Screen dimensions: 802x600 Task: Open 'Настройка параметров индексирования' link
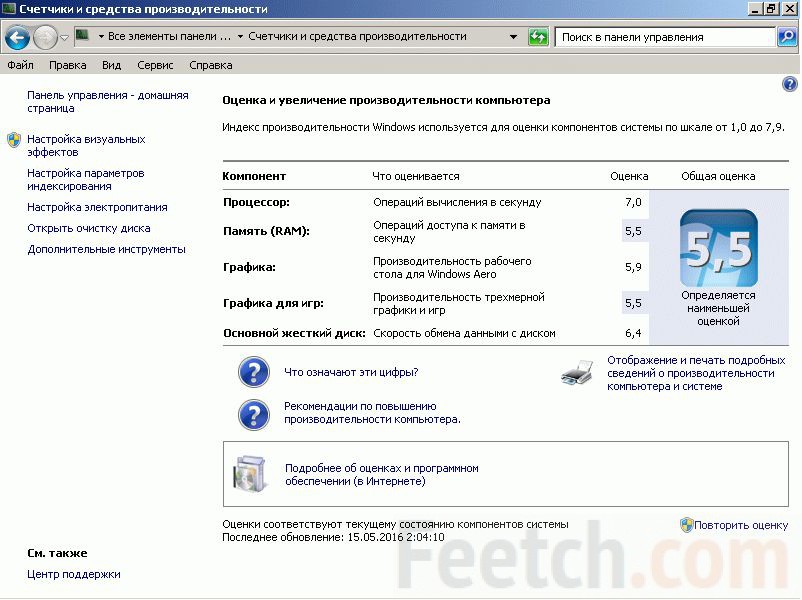click(85, 180)
